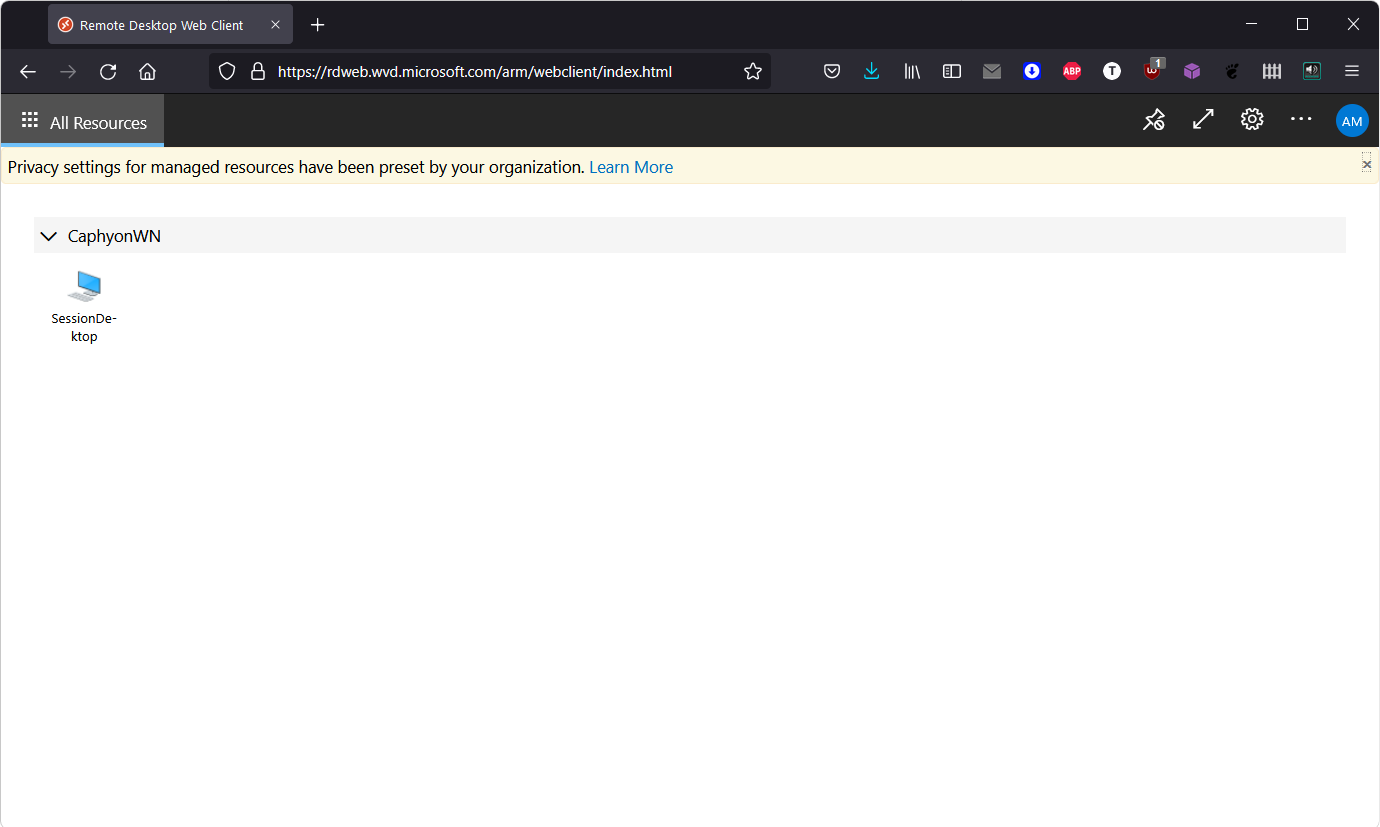Collapse the CaphyonWN workspace group
Image resolution: width=1380 pixels, height=827 pixels.
pyautogui.click(x=49, y=236)
